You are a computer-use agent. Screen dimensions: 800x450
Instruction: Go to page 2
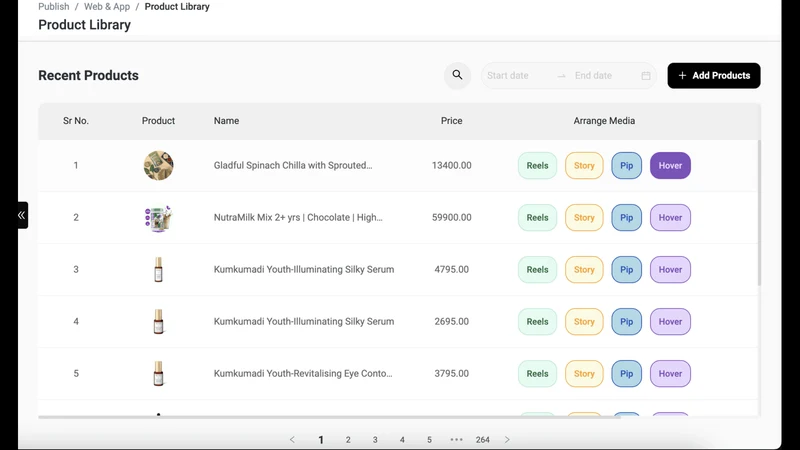348,439
